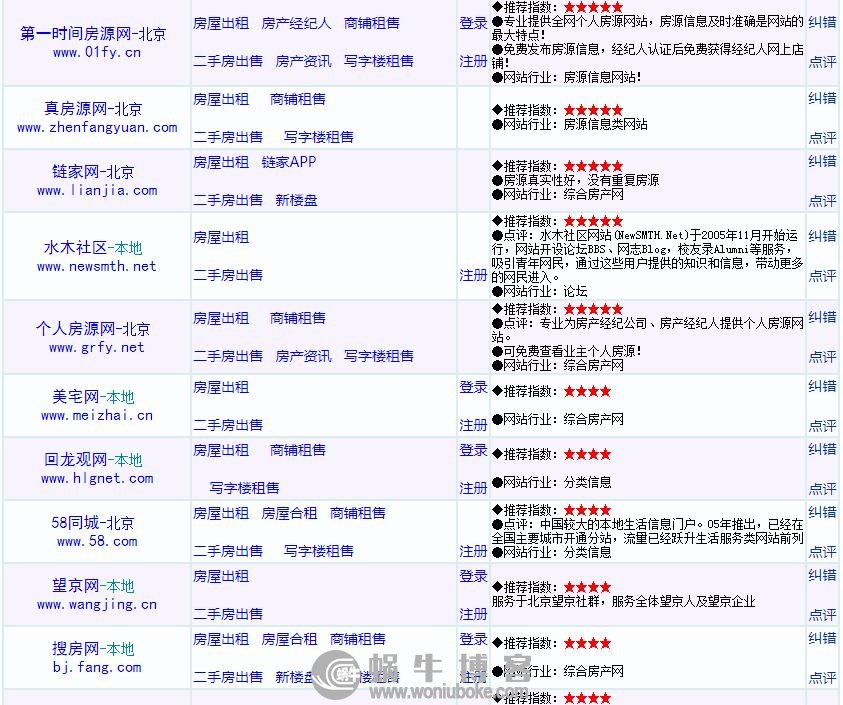This screenshot has width=843, height=705.
Task: Click 点评 in 第一时间房源网 row
Action: [823, 62]
